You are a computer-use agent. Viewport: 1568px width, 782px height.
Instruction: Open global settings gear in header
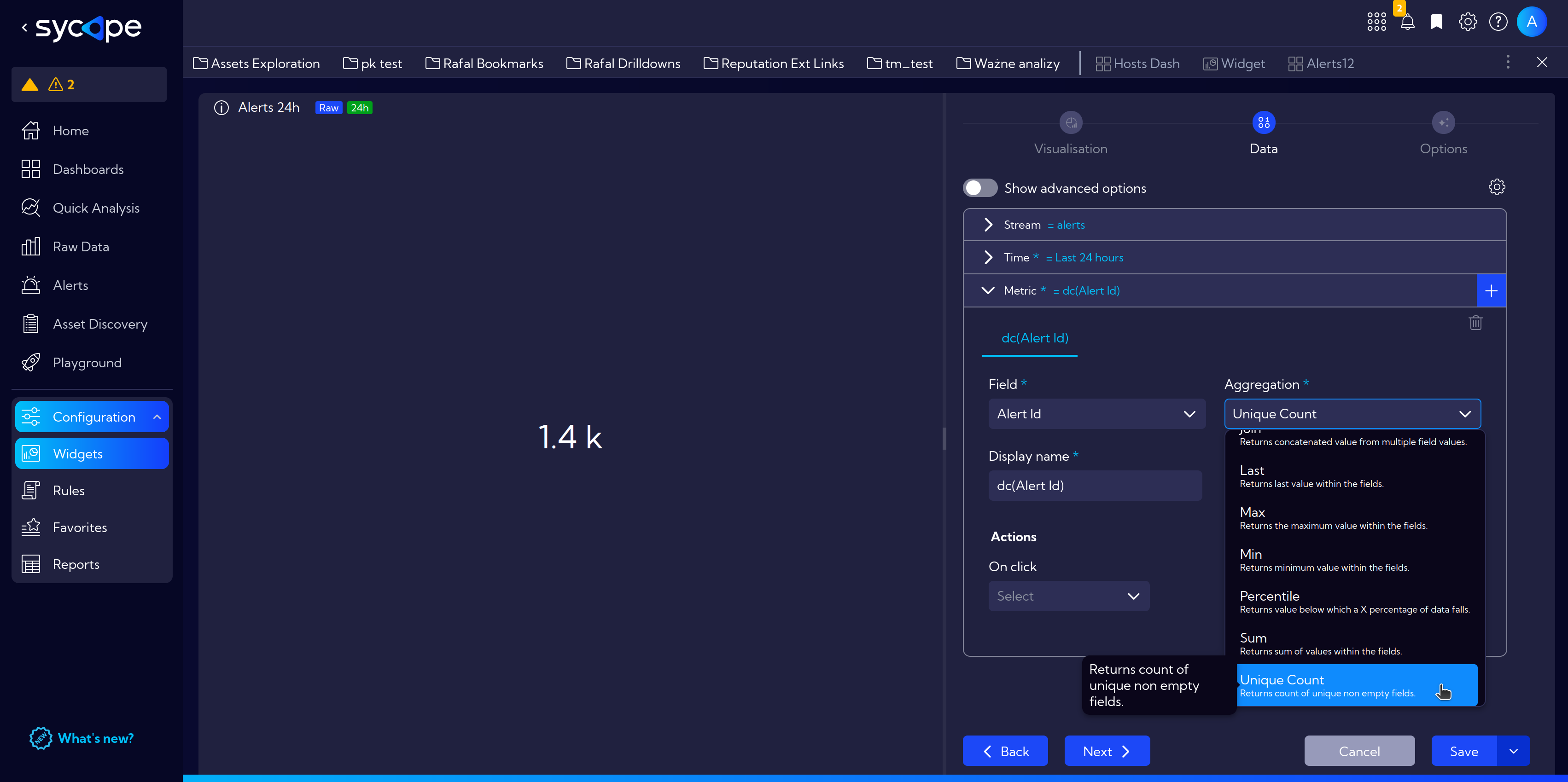click(x=1468, y=22)
